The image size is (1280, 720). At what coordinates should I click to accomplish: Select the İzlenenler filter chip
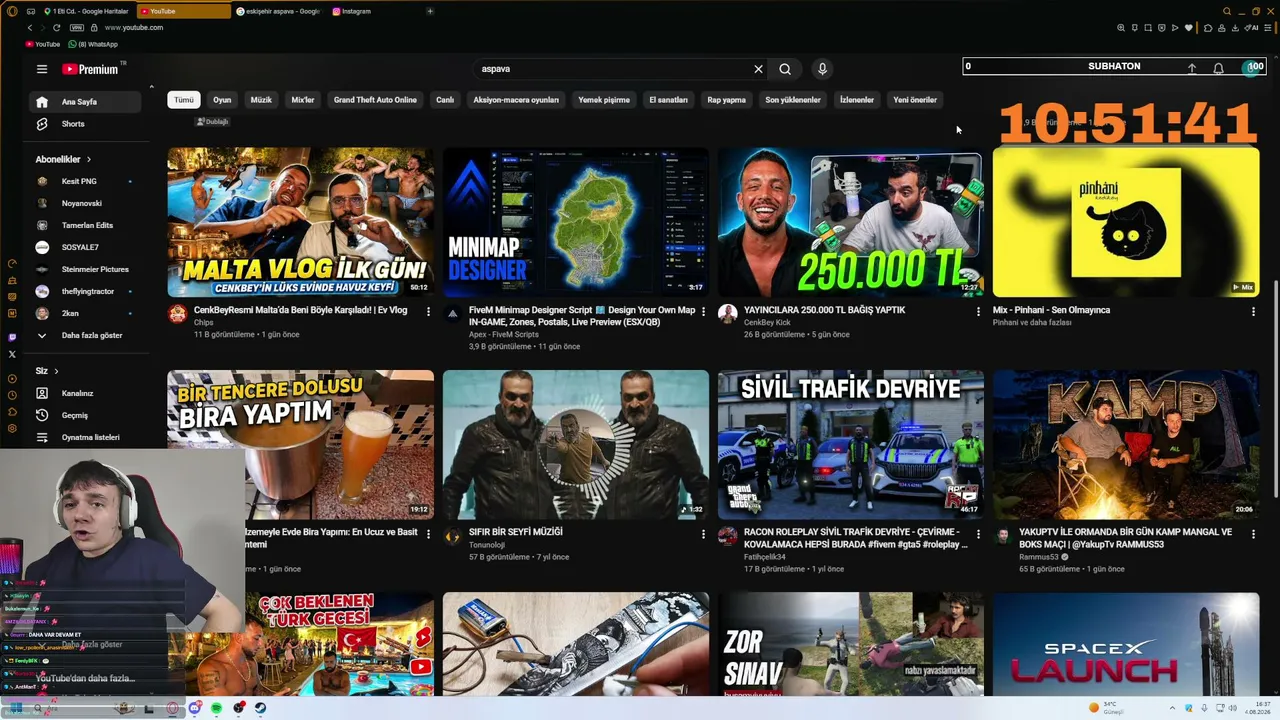(x=857, y=100)
